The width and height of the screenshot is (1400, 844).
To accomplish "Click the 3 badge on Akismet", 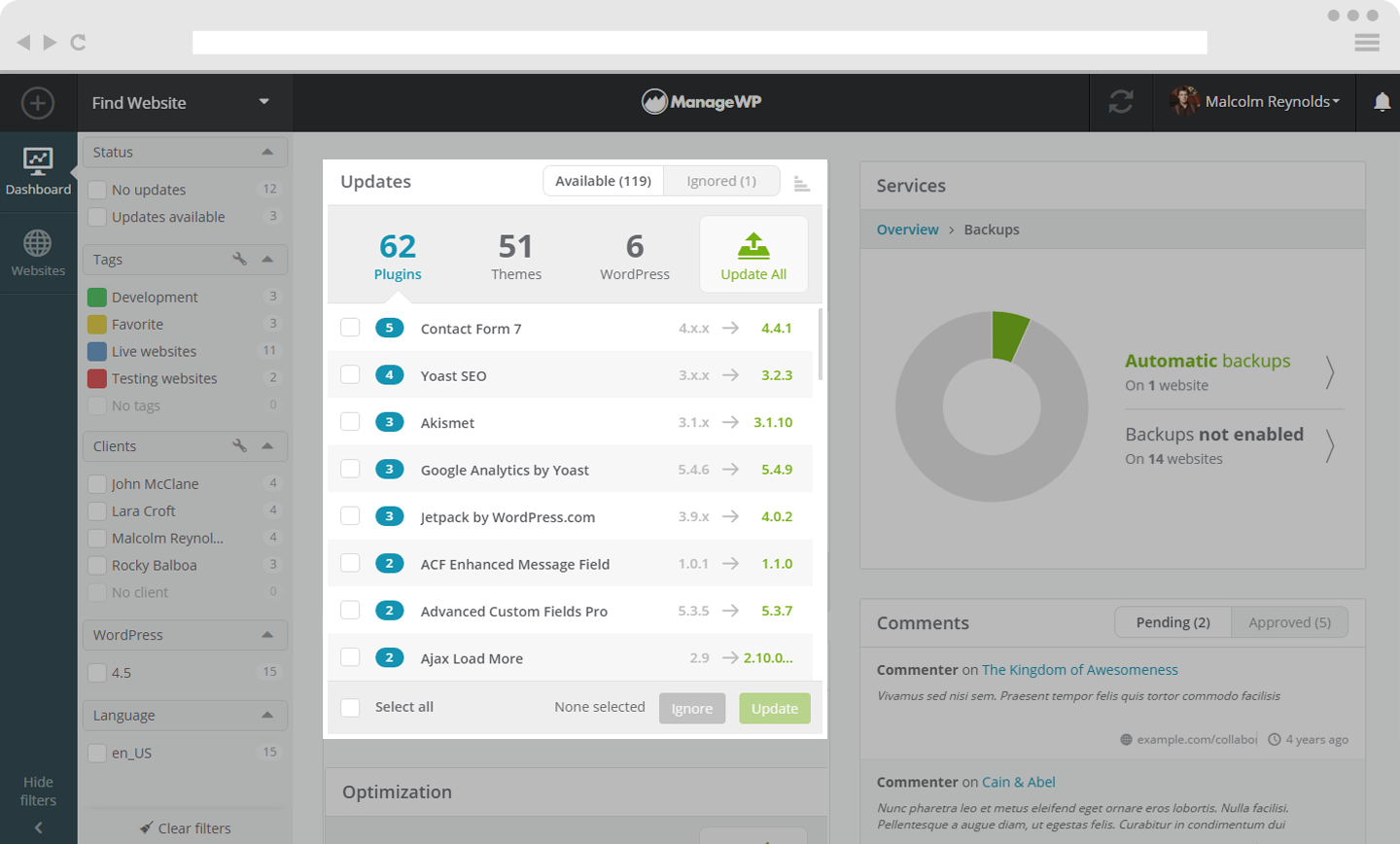I will pyautogui.click(x=389, y=422).
